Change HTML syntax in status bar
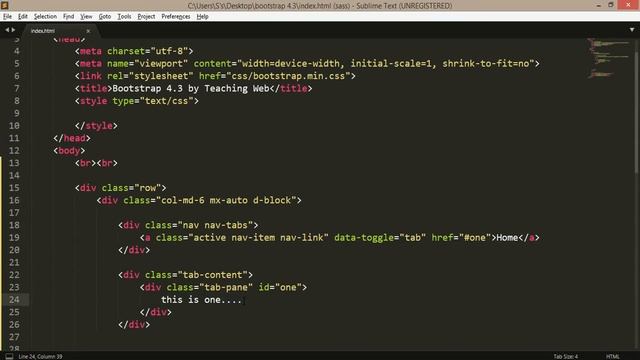Image resolution: width=640 pixels, height=360 pixels. (x=613, y=356)
